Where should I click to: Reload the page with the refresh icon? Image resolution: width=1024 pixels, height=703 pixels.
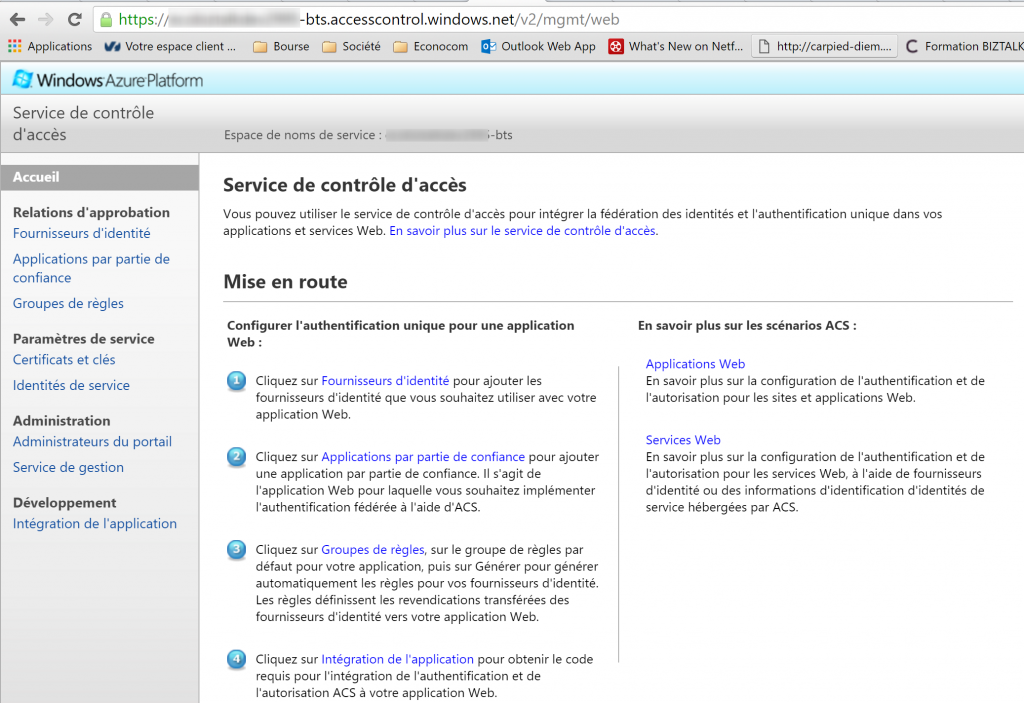[x=74, y=19]
